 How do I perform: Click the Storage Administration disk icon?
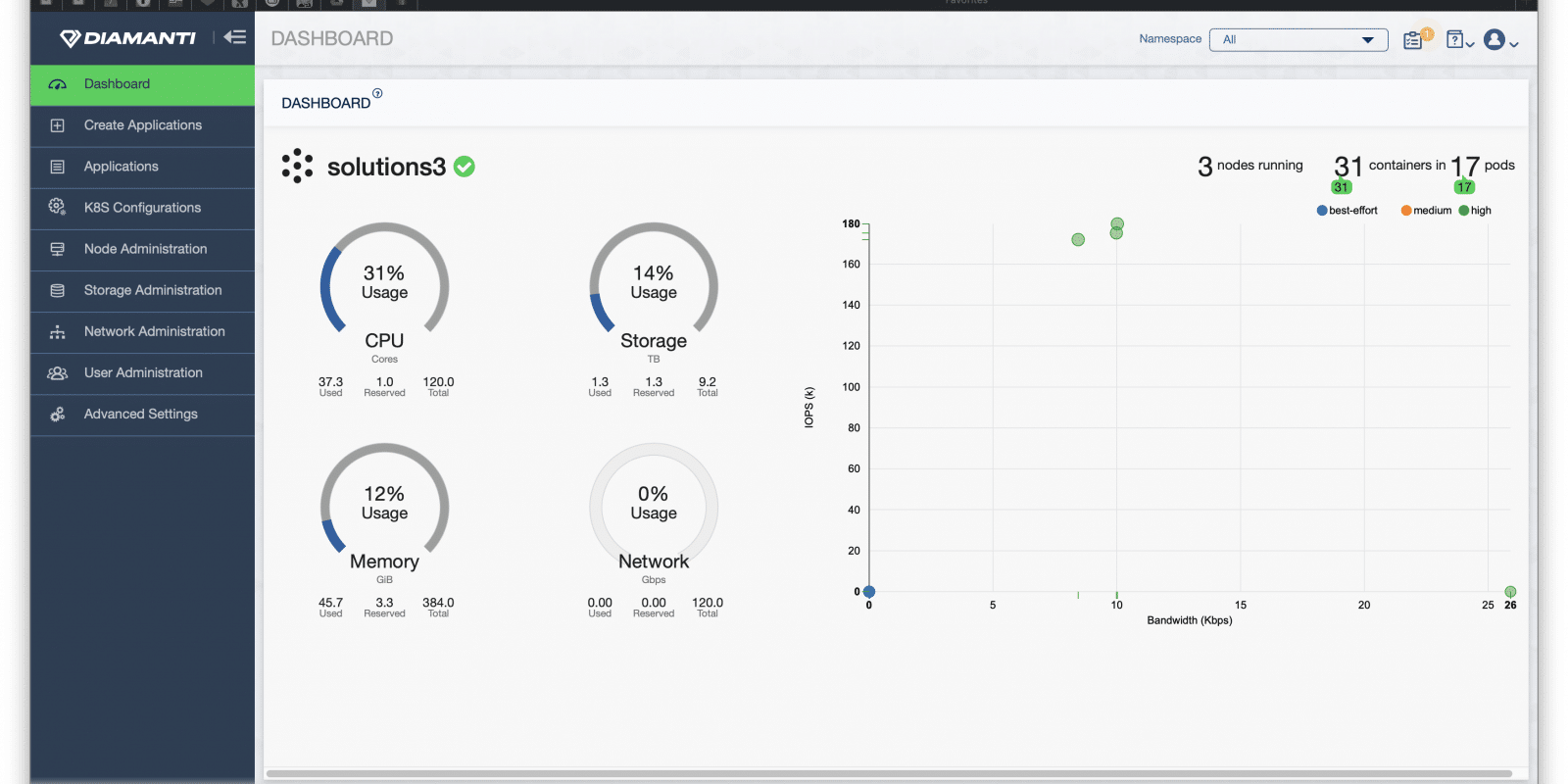pos(58,290)
